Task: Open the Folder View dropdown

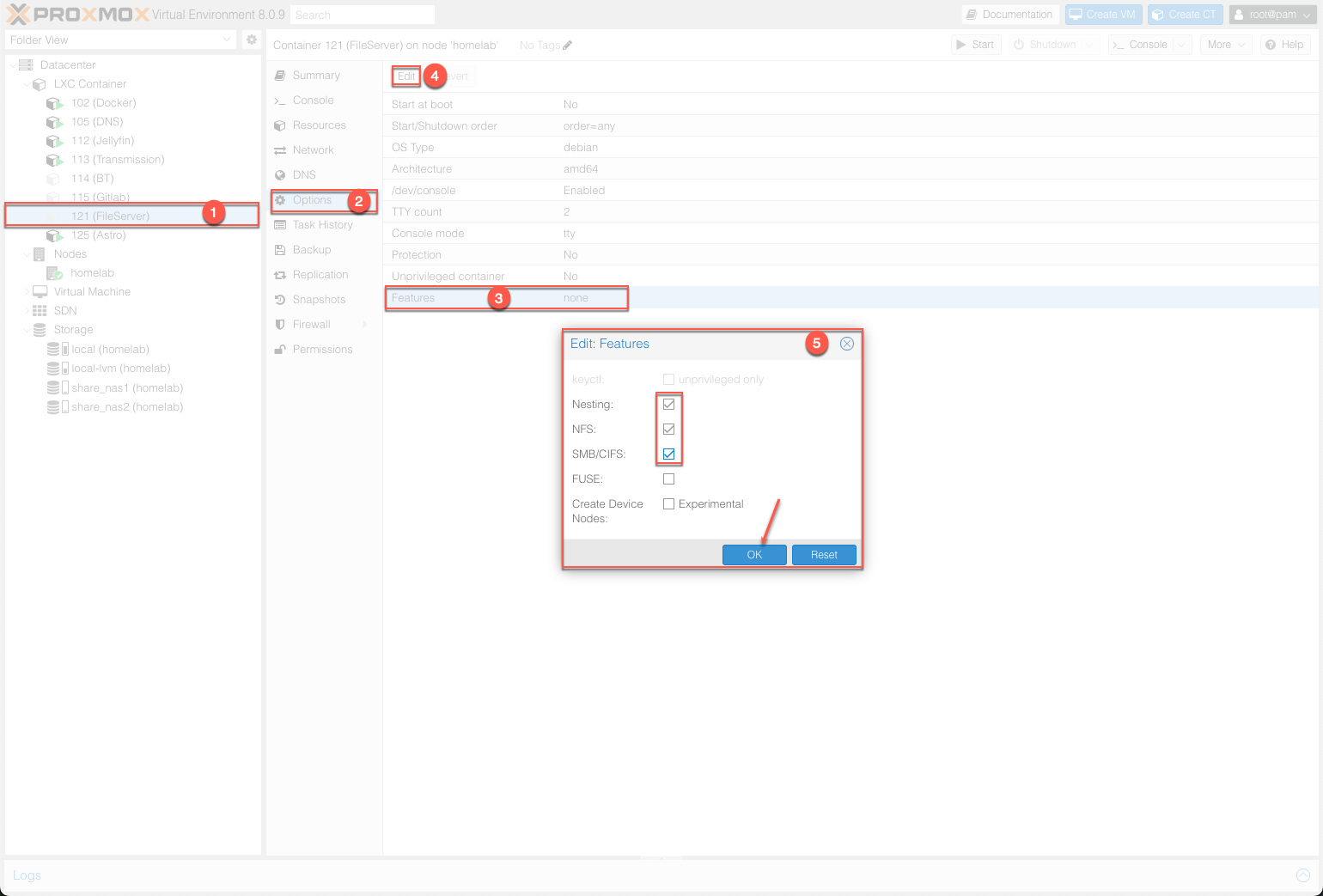Action: pos(226,40)
